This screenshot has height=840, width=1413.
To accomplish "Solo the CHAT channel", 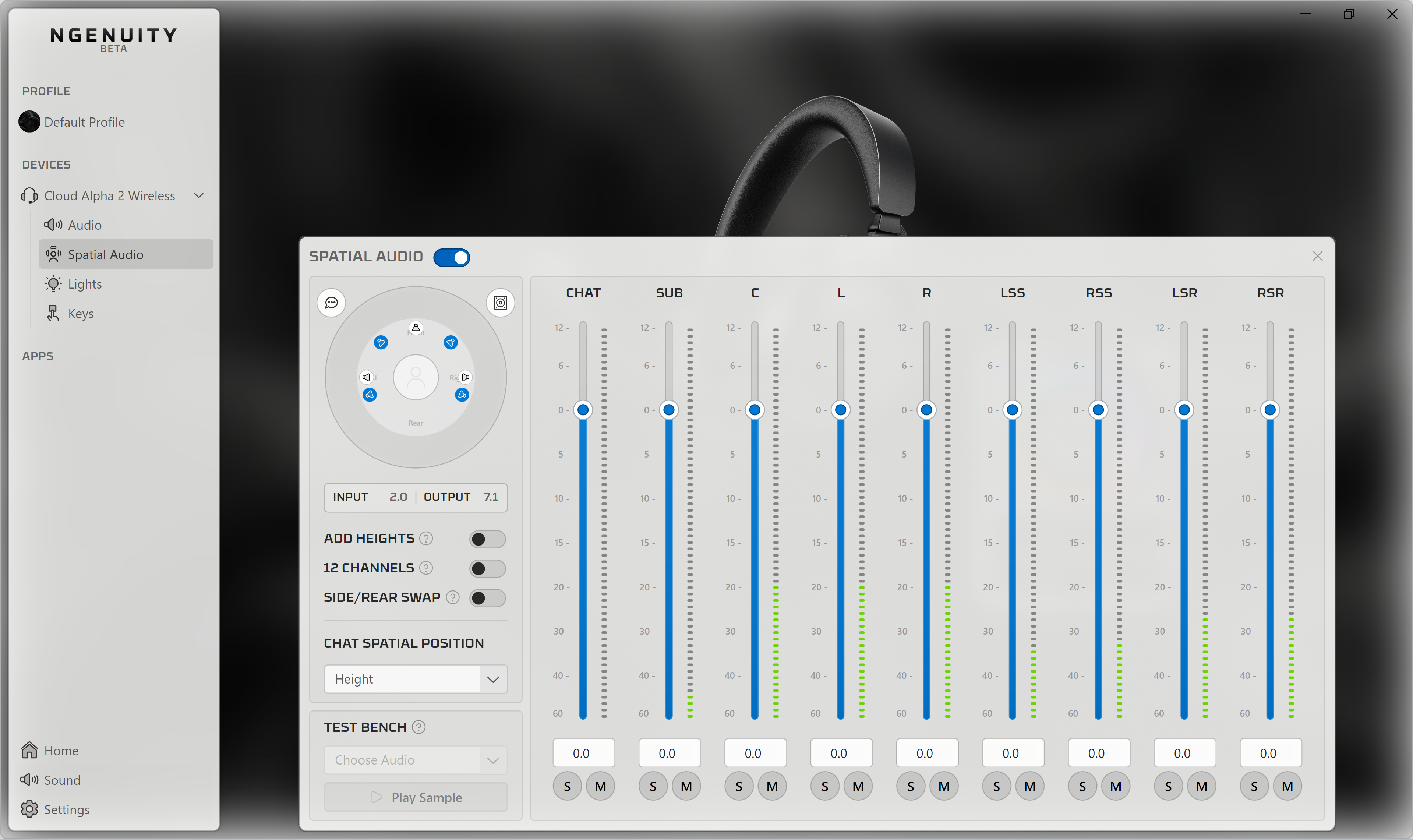I will 567,786.
